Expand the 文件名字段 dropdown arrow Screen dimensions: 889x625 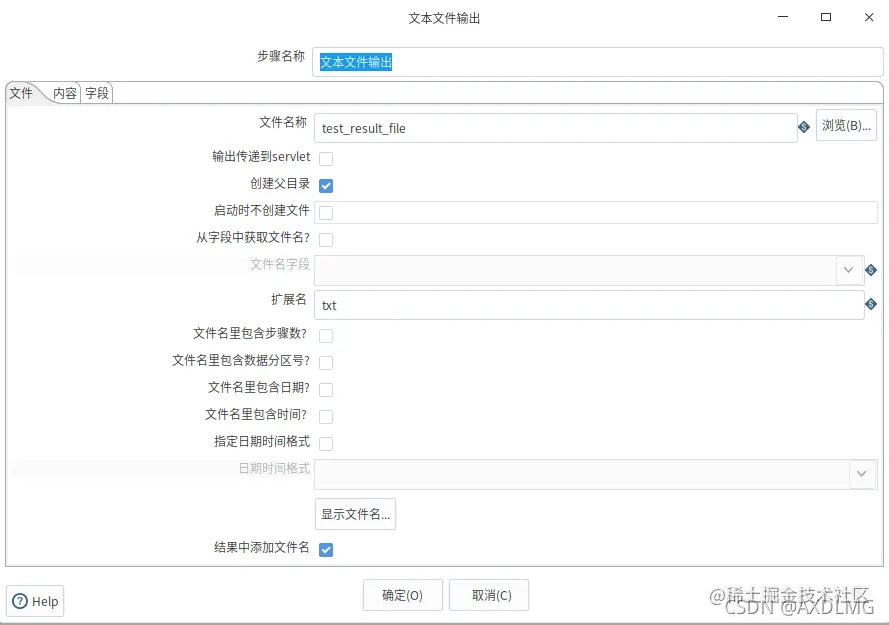pos(849,270)
